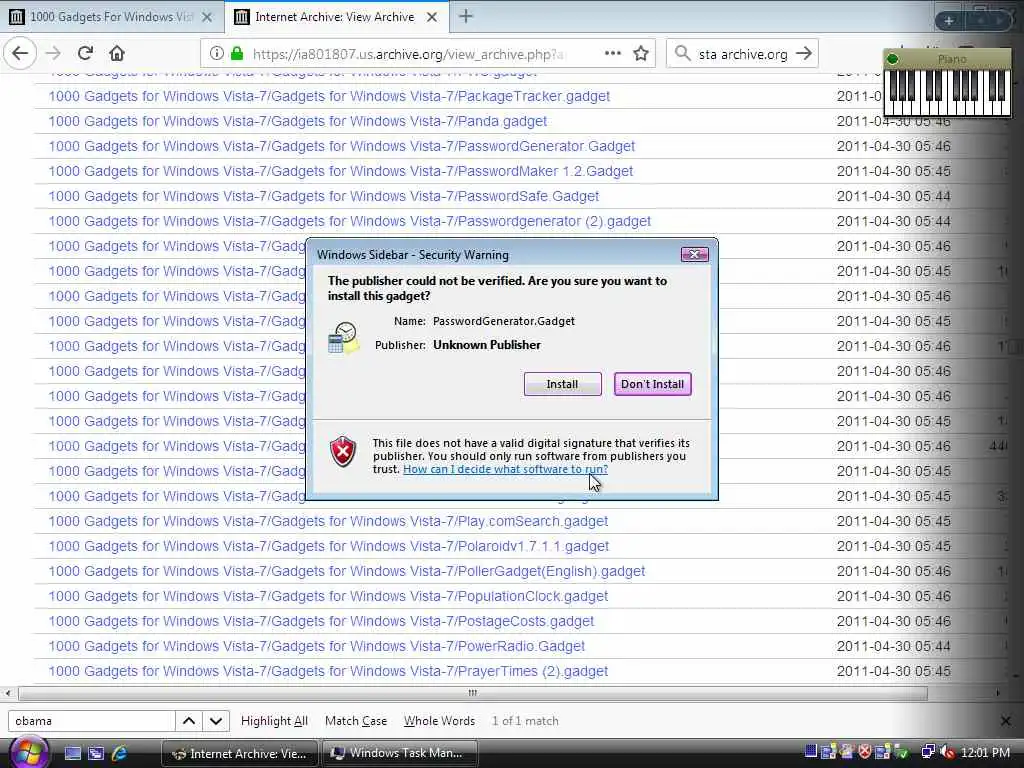Screen dimensions: 1024x768
Task: Switch to Internet Archive taskbar window
Action: 239,754
